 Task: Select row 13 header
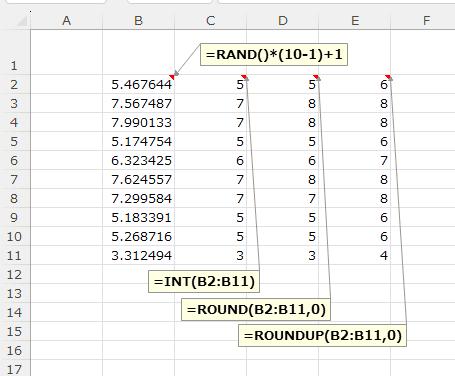[15, 293]
